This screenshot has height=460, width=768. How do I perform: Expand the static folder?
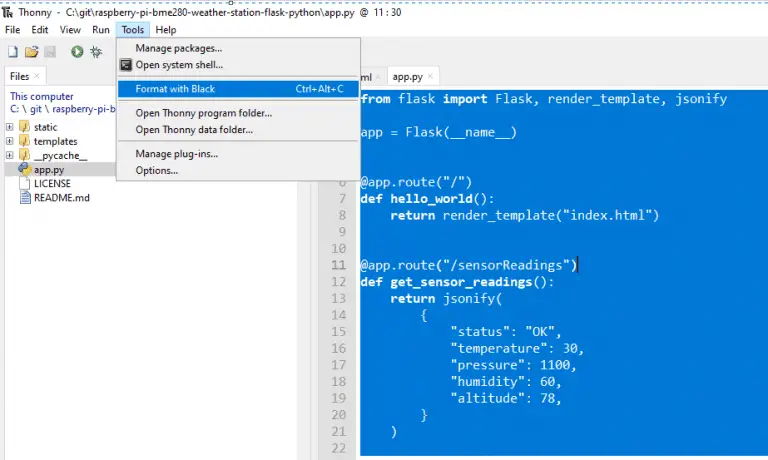tap(9, 127)
